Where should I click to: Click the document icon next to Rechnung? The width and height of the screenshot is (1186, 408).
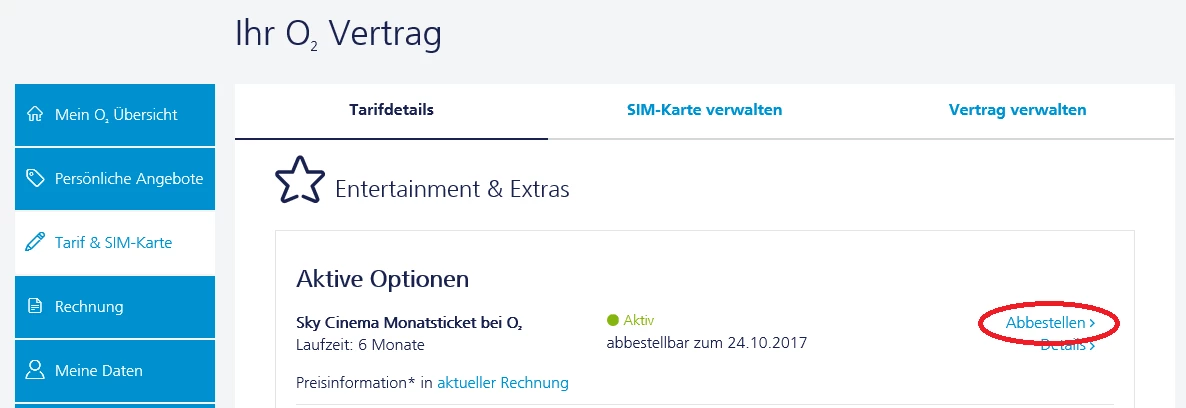[x=36, y=306]
